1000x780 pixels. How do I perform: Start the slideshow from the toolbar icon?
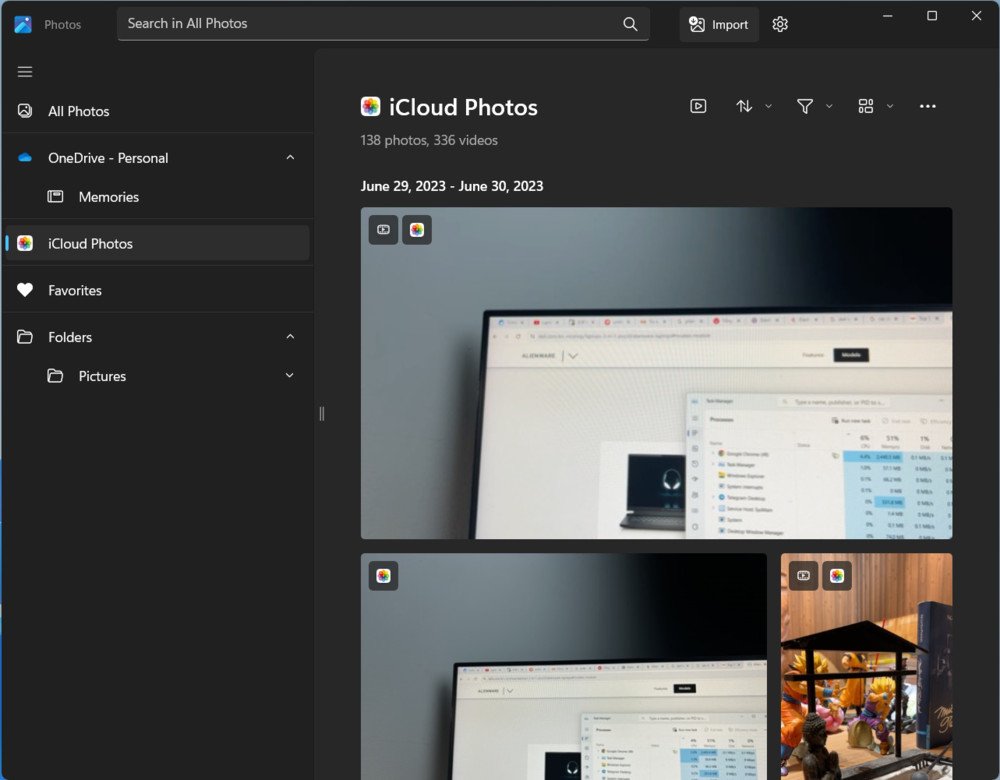tap(698, 106)
